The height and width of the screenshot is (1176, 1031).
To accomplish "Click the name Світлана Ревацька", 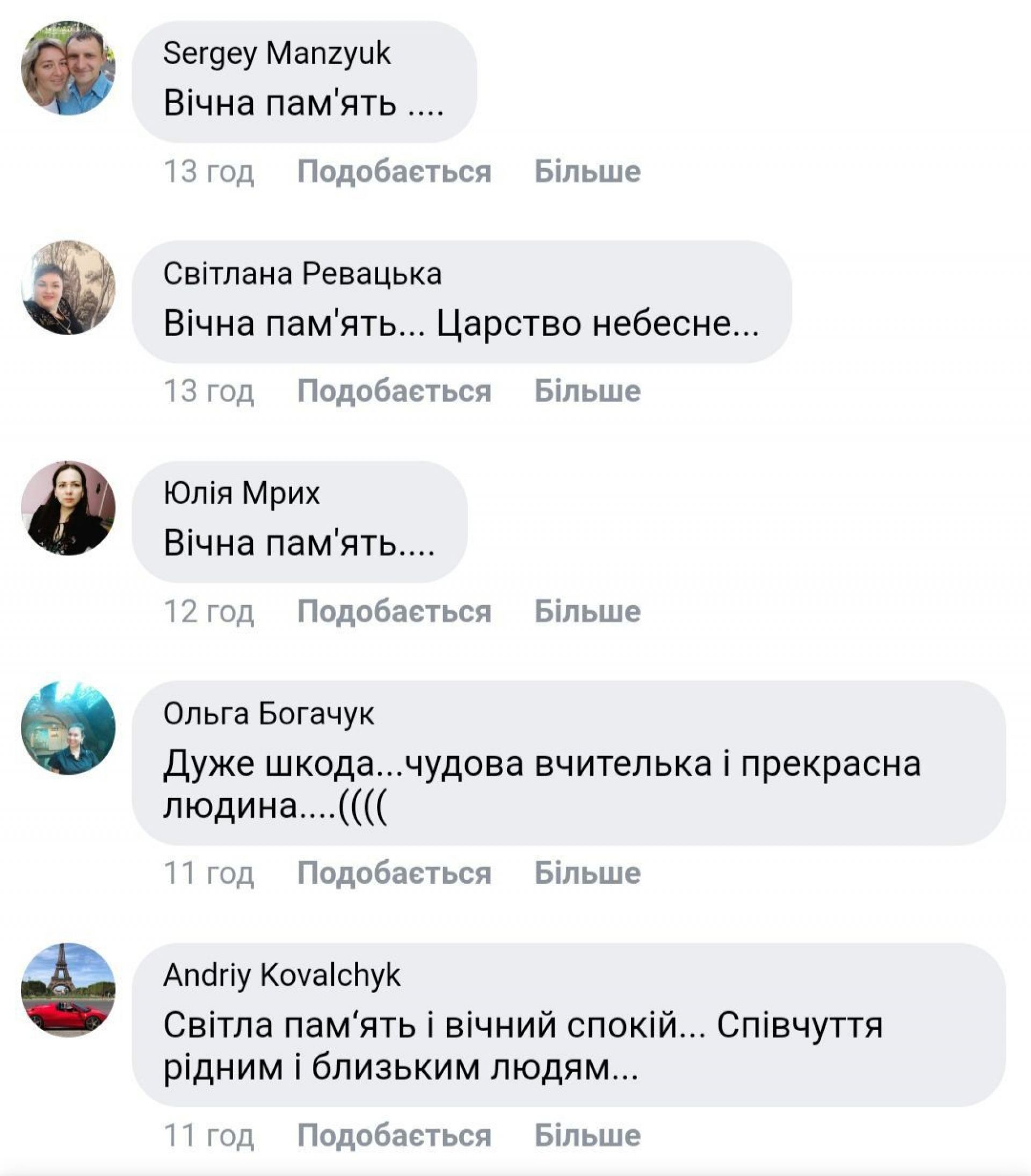I will [303, 273].
